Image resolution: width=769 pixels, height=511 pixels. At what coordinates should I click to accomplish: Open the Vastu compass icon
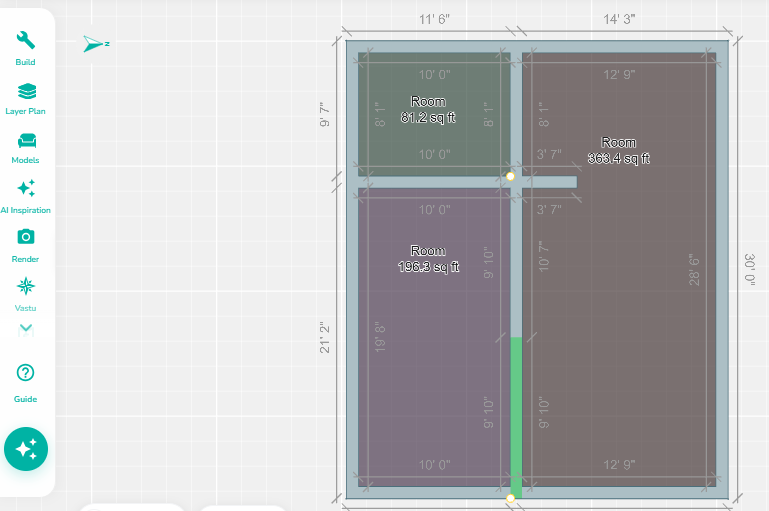coord(26,286)
